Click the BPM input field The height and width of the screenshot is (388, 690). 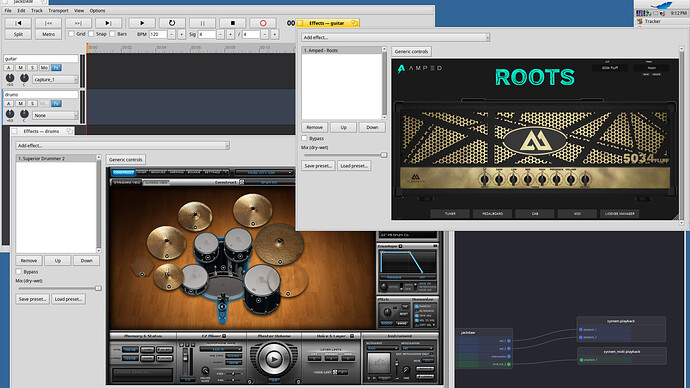(x=158, y=34)
